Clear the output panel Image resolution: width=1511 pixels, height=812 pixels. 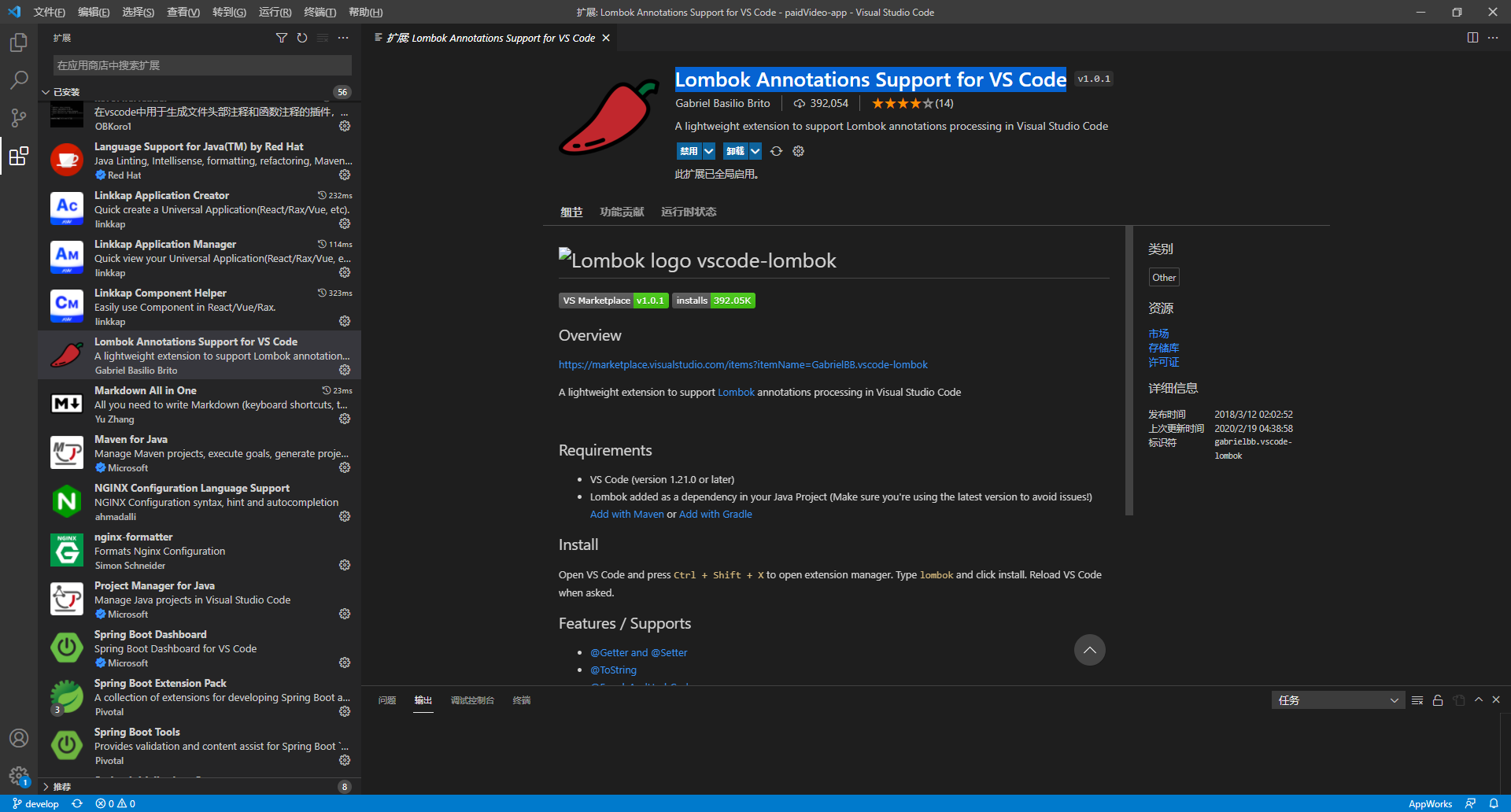pos(1417,700)
